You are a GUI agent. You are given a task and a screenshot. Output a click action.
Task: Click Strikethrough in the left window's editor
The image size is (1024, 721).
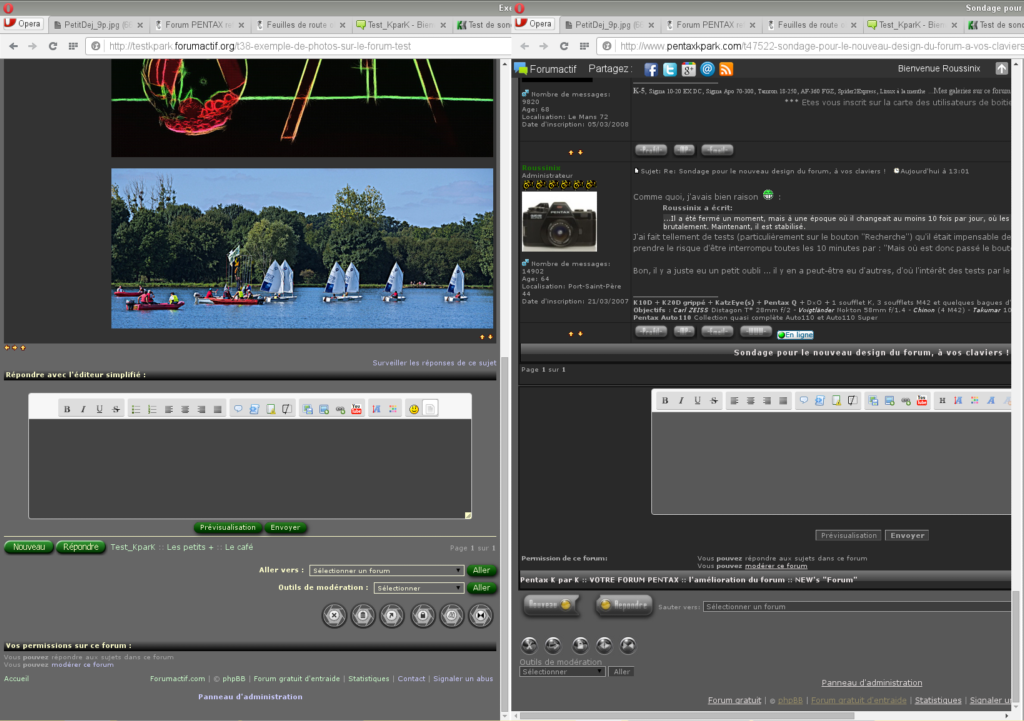pyautogui.click(x=116, y=409)
